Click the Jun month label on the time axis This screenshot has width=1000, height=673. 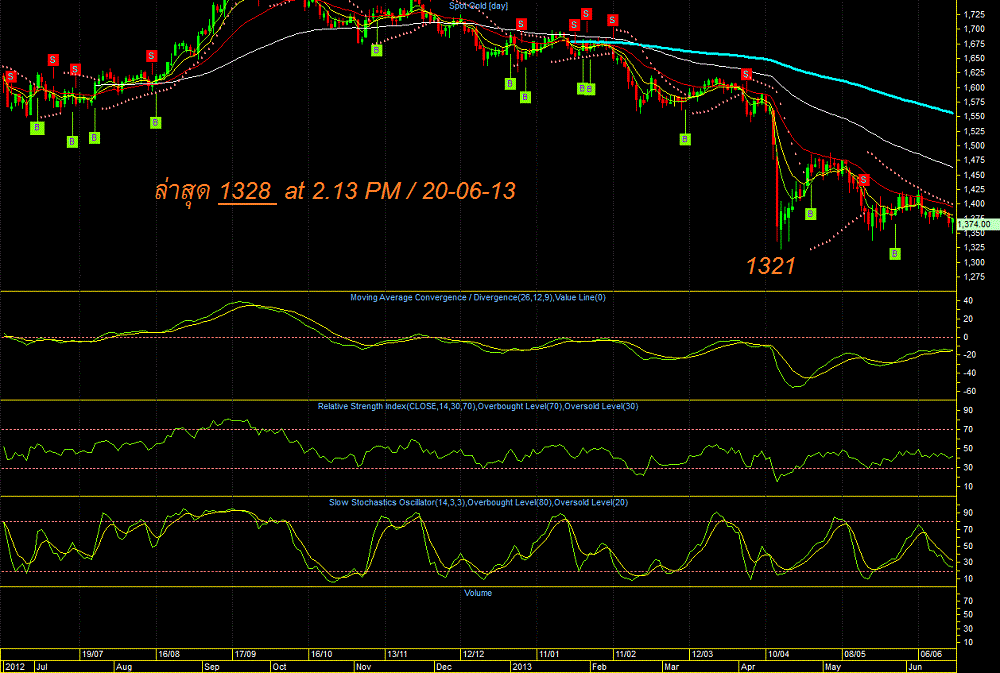915,667
